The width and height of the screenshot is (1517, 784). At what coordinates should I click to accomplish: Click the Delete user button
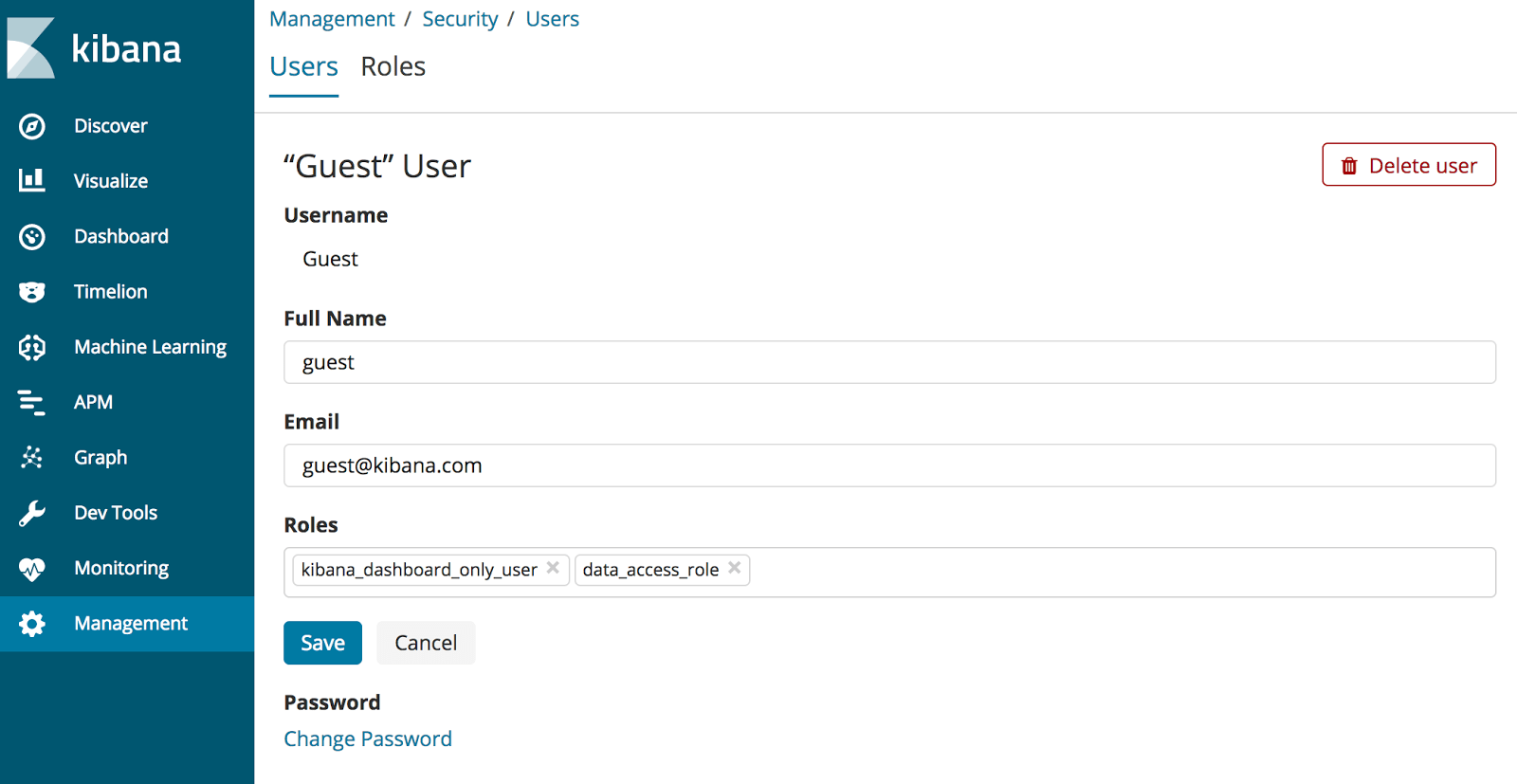(1409, 165)
